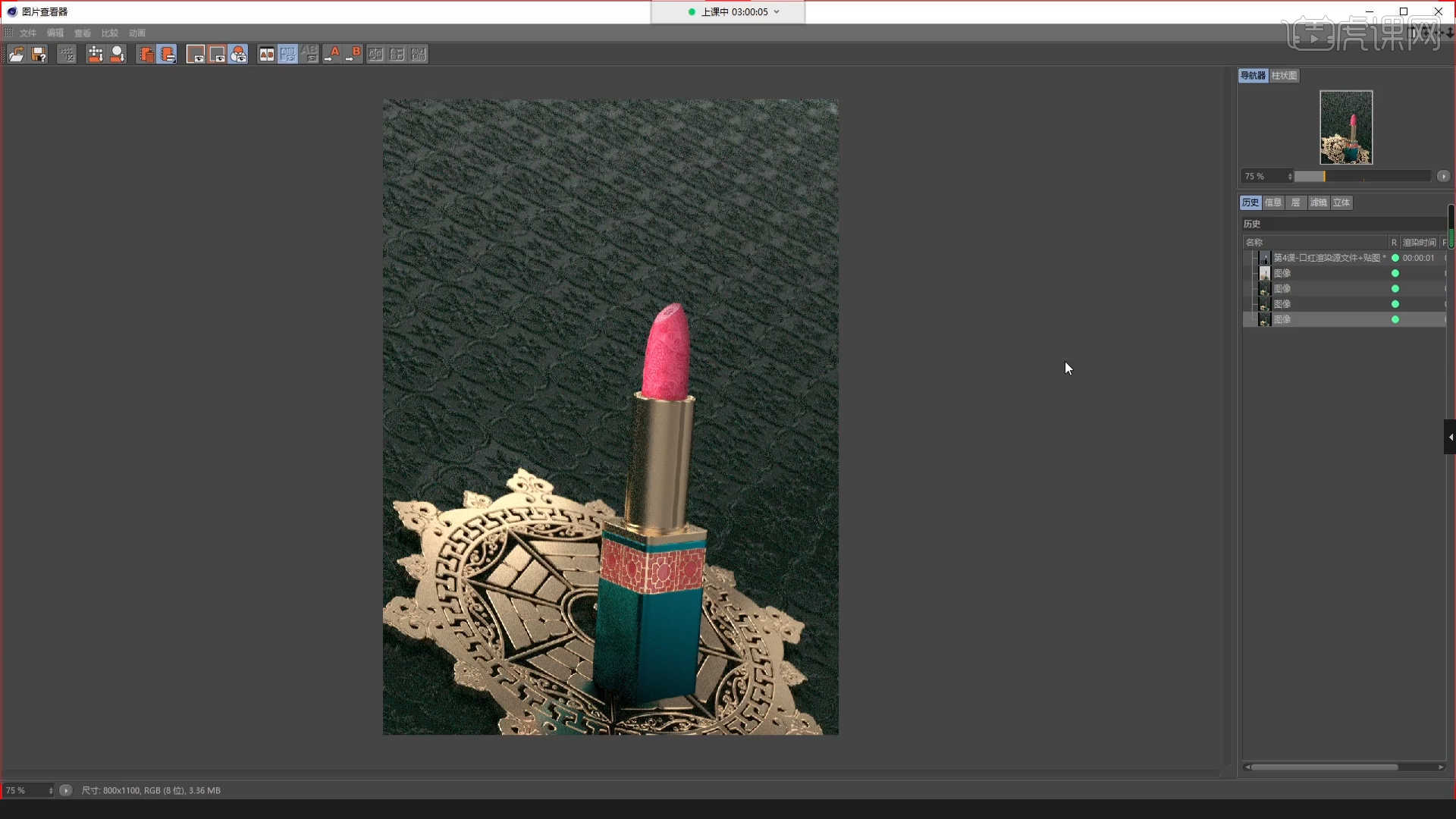Click the R column header
The image size is (1456, 819).
point(1394,242)
